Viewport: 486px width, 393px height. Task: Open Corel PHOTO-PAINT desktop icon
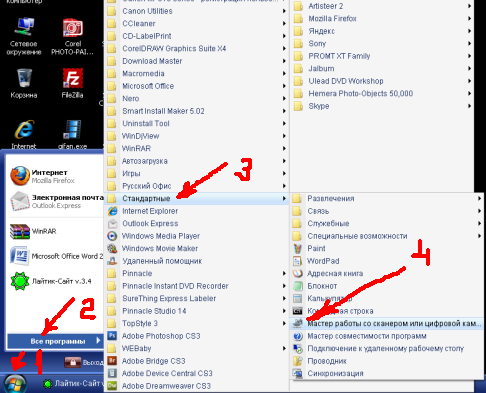[x=72, y=36]
